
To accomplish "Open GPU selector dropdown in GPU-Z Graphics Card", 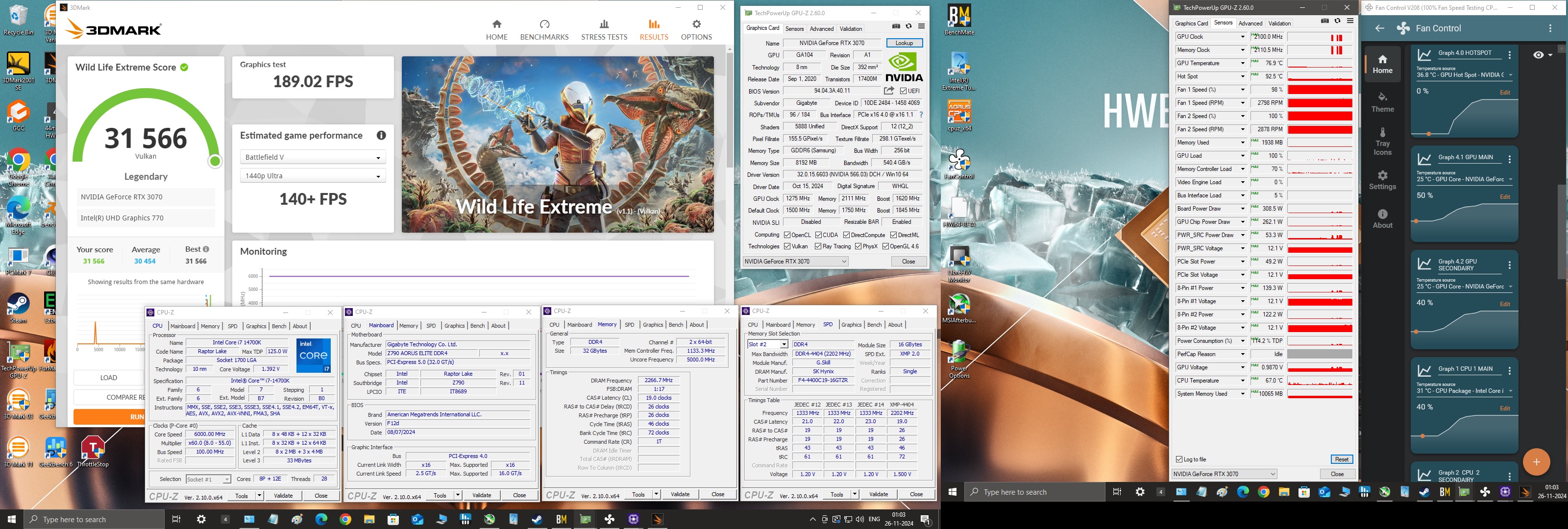I will point(796,261).
